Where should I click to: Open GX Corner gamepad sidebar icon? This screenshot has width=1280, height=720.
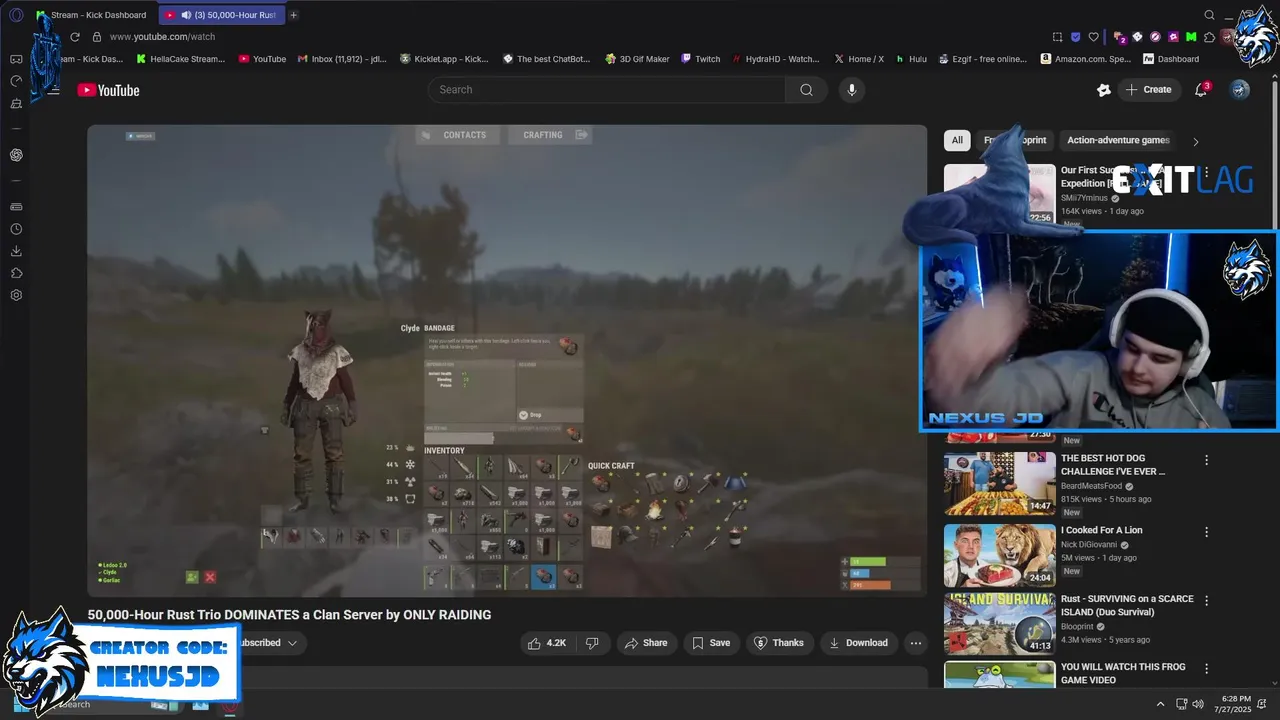point(16,59)
